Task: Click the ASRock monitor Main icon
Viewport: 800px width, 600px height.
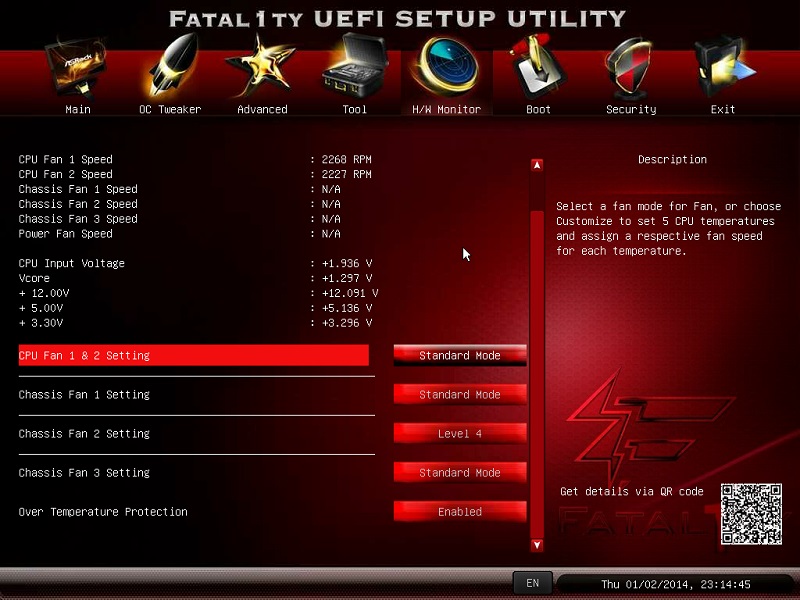Action: [77, 68]
